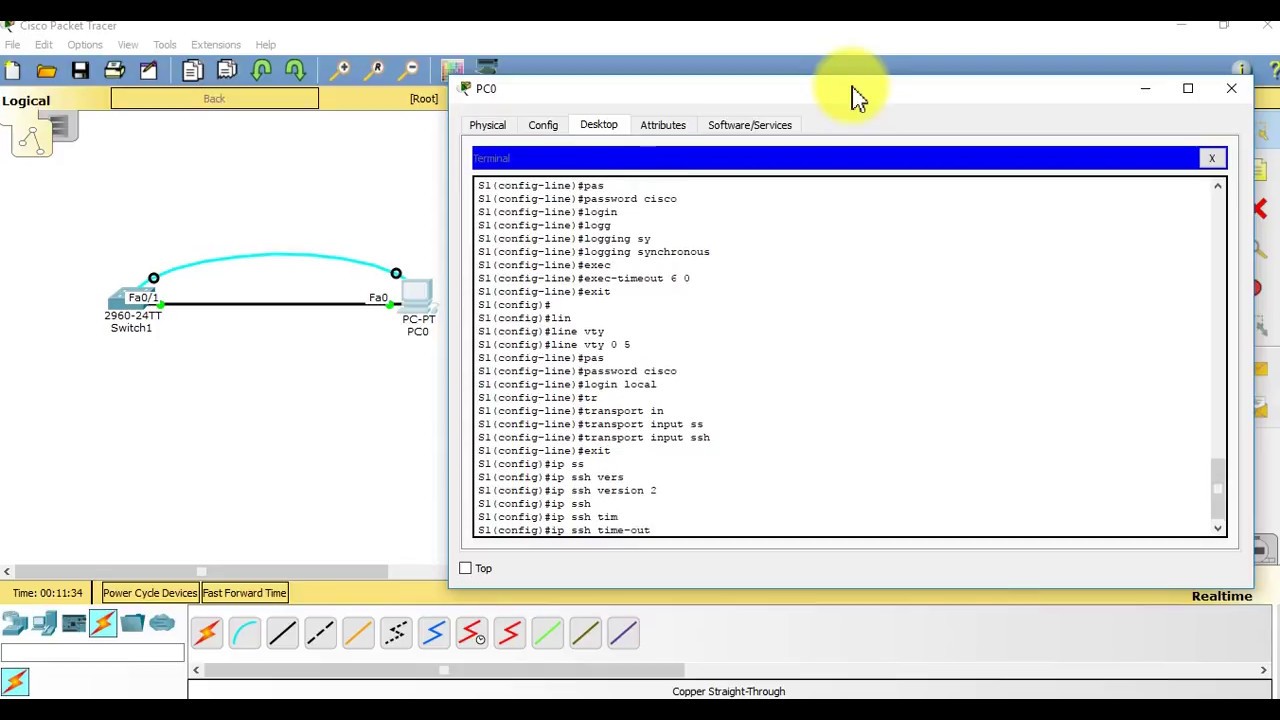Reset workspace zoom level

pyautogui.click(x=376, y=70)
